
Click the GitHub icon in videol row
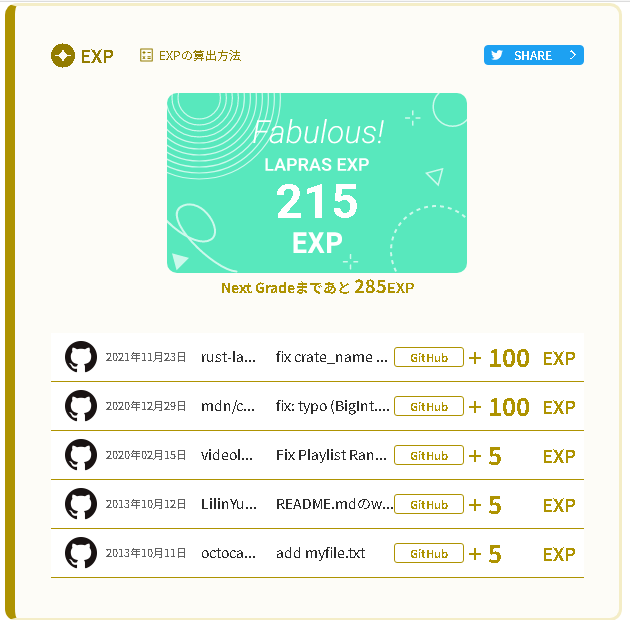(80, 455)
